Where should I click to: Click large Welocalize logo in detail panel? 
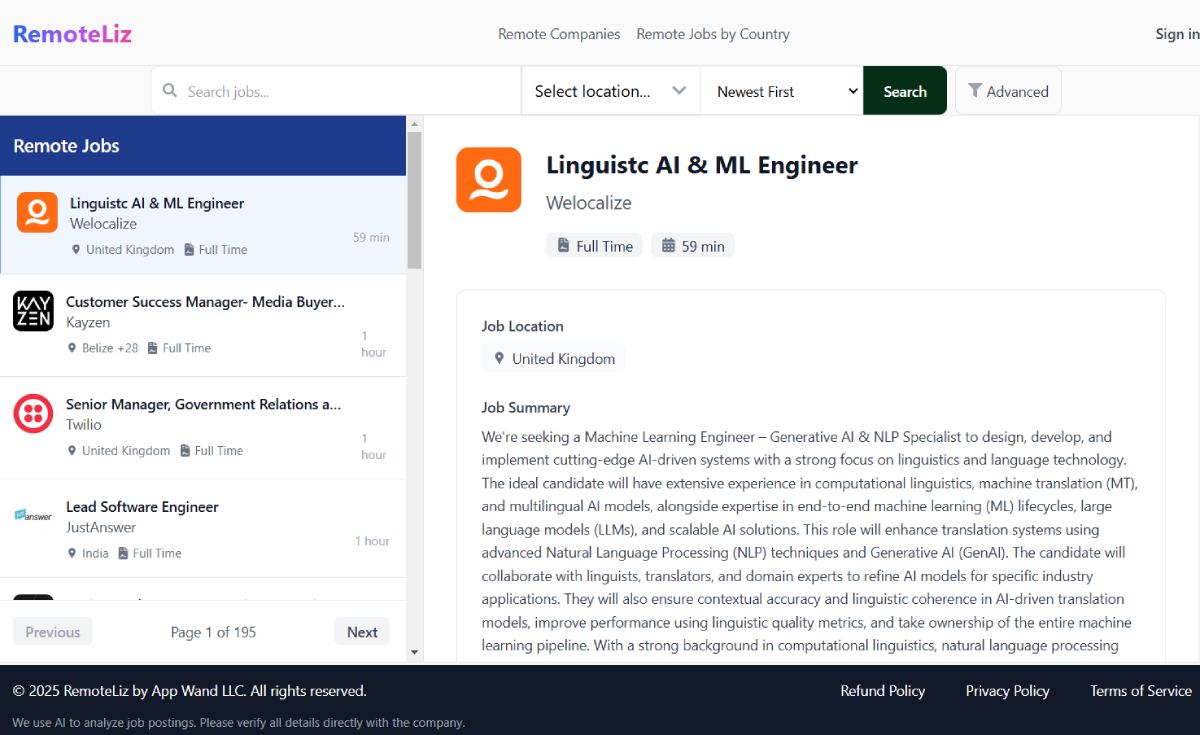pos(489,180)
